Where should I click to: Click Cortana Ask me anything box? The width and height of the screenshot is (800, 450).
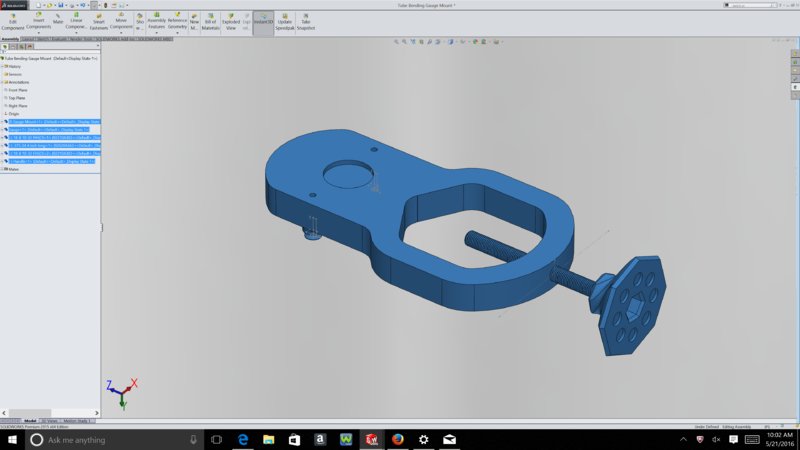pyautogui.click(x=114, y=440)
